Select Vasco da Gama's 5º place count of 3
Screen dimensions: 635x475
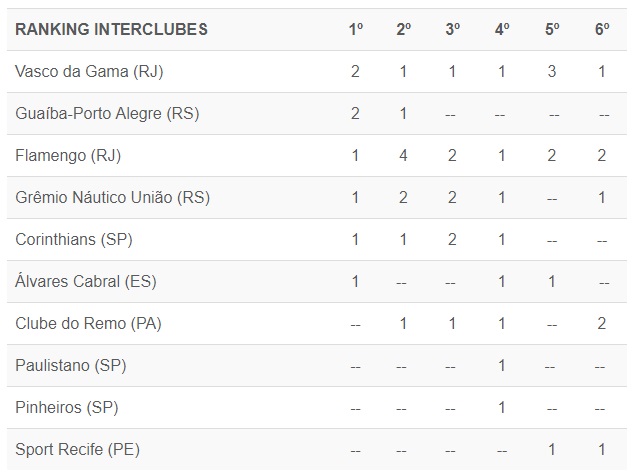pos(552,71)
